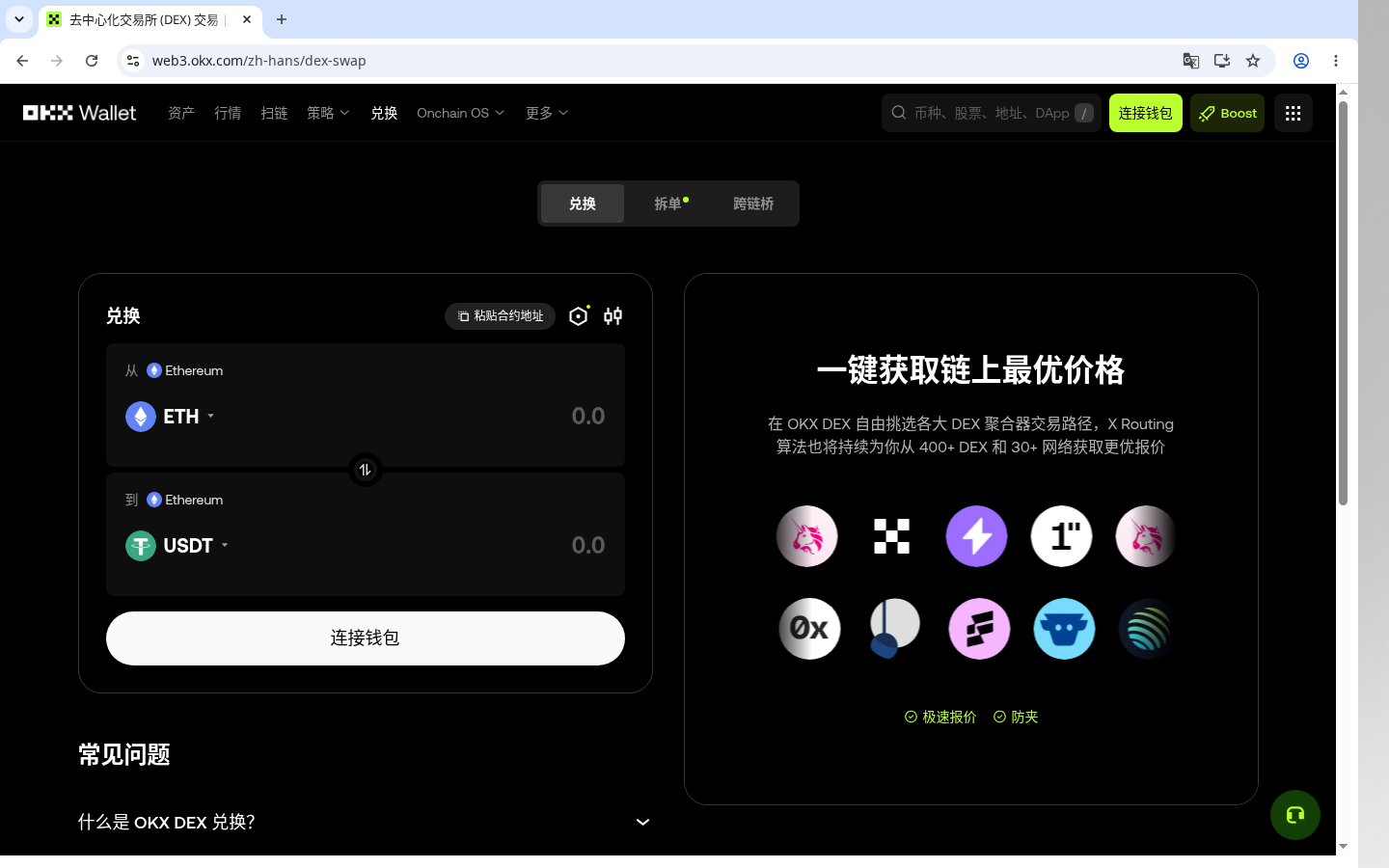Screen dimensions: 1389x868
Task: Click the browser back button
Action: tap(22, 61)
